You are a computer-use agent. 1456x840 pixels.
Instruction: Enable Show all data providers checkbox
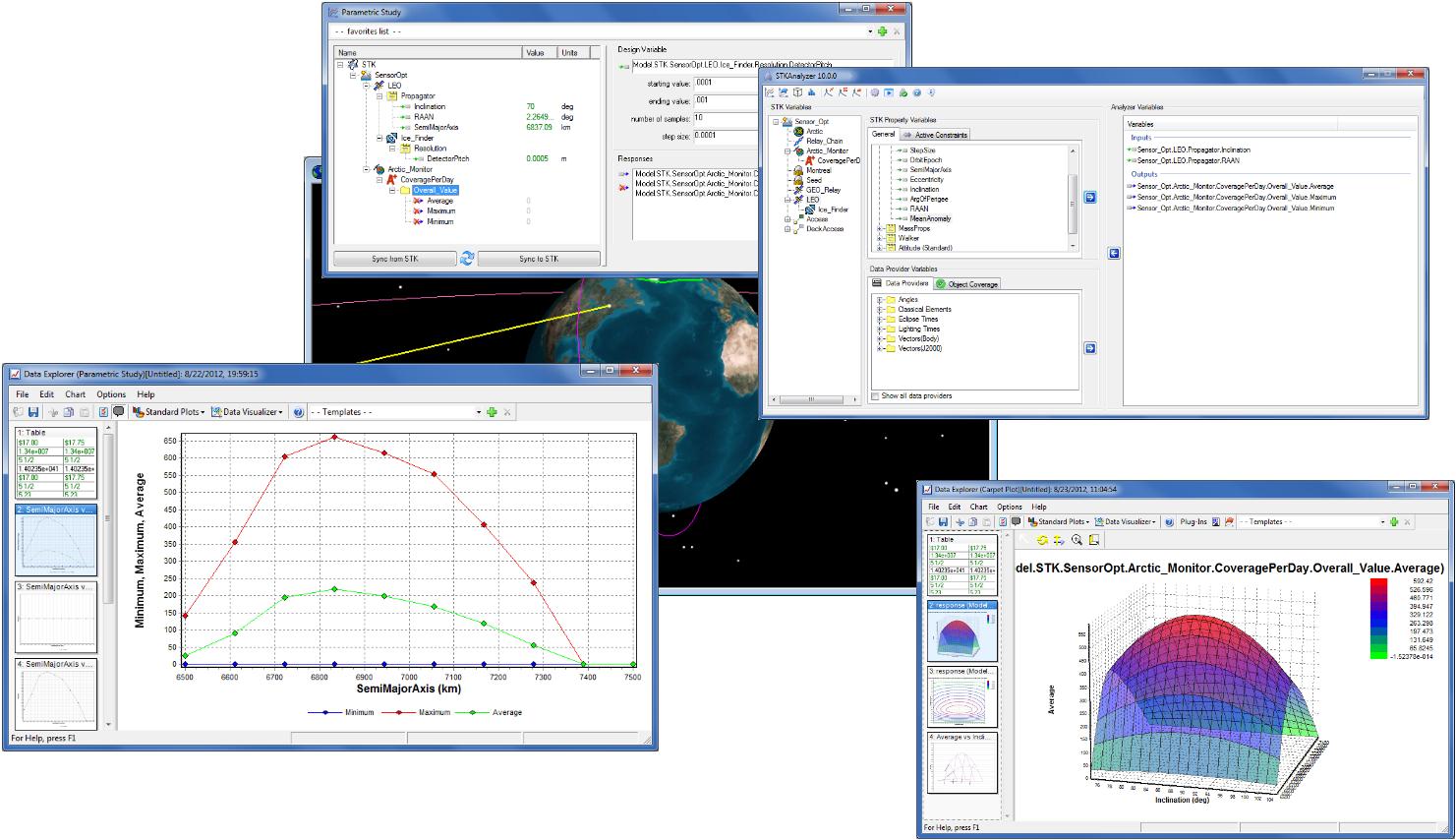[875, 396]
